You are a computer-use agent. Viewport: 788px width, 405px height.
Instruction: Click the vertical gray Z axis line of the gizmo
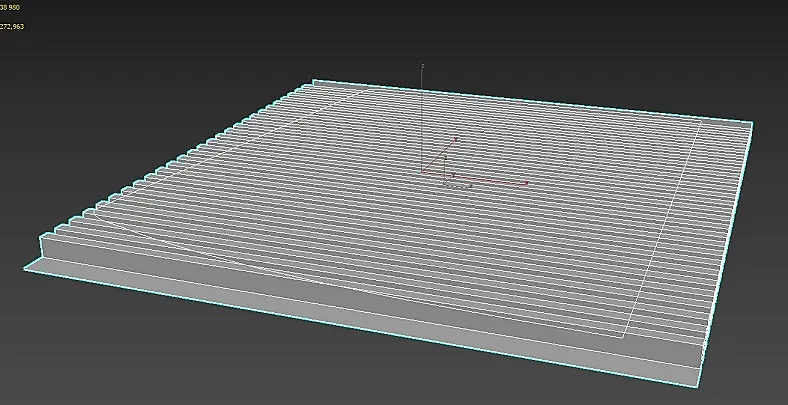click(422, 119)
